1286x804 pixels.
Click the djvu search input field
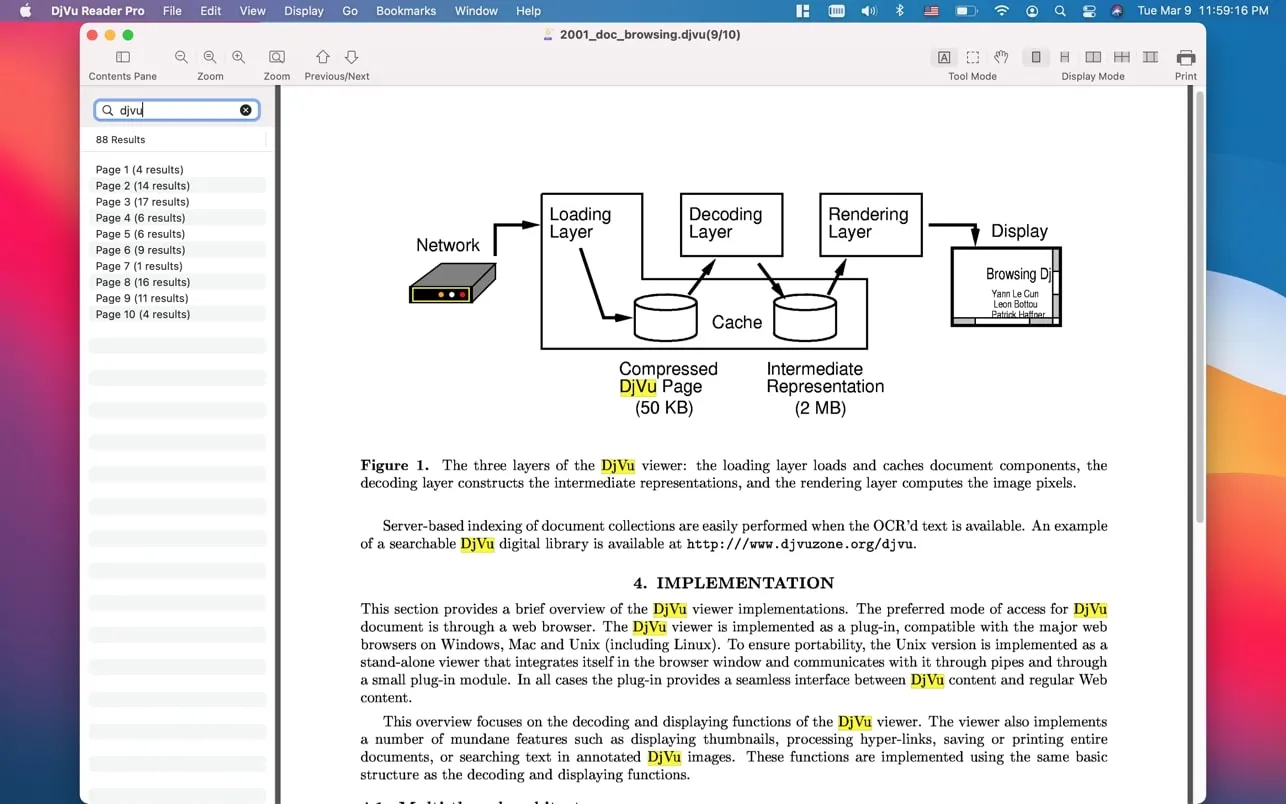pyautogui.click(x=177, y=110)
